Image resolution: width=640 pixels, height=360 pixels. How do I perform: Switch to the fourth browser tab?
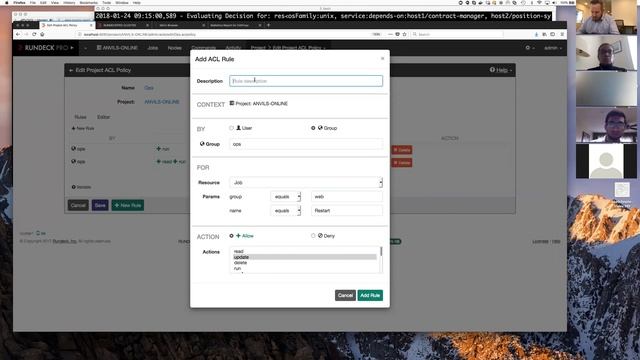[235, 25]
